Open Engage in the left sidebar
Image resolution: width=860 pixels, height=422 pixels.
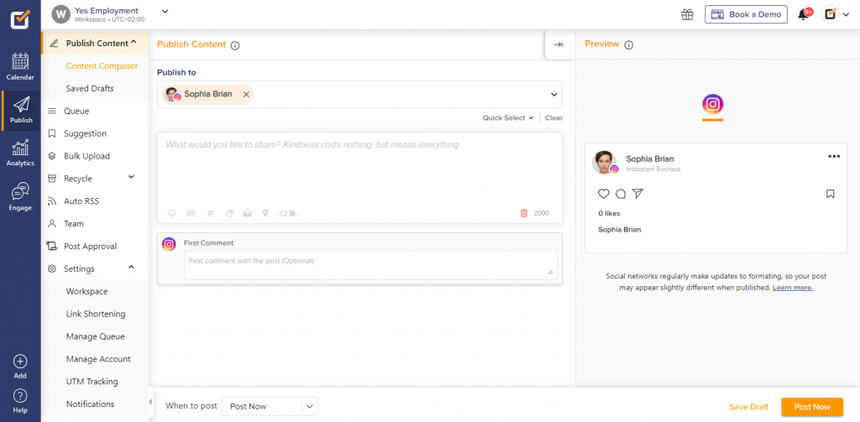coord(20,196)
